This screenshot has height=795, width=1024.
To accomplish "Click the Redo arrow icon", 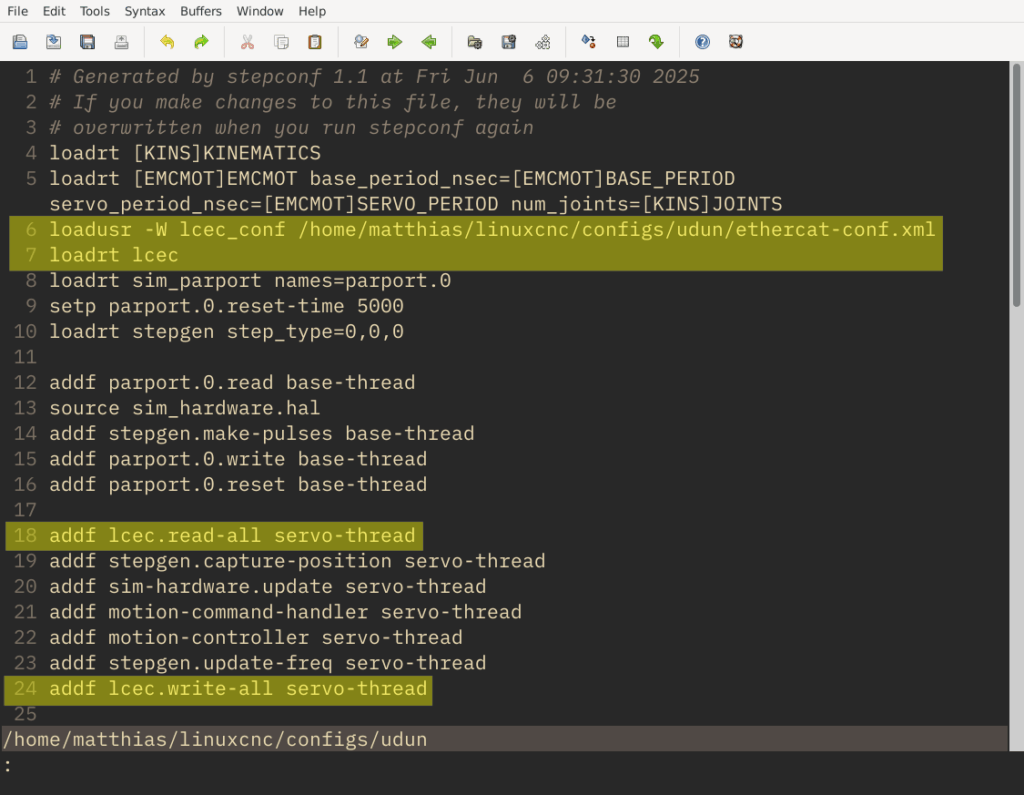I will 201,42.
